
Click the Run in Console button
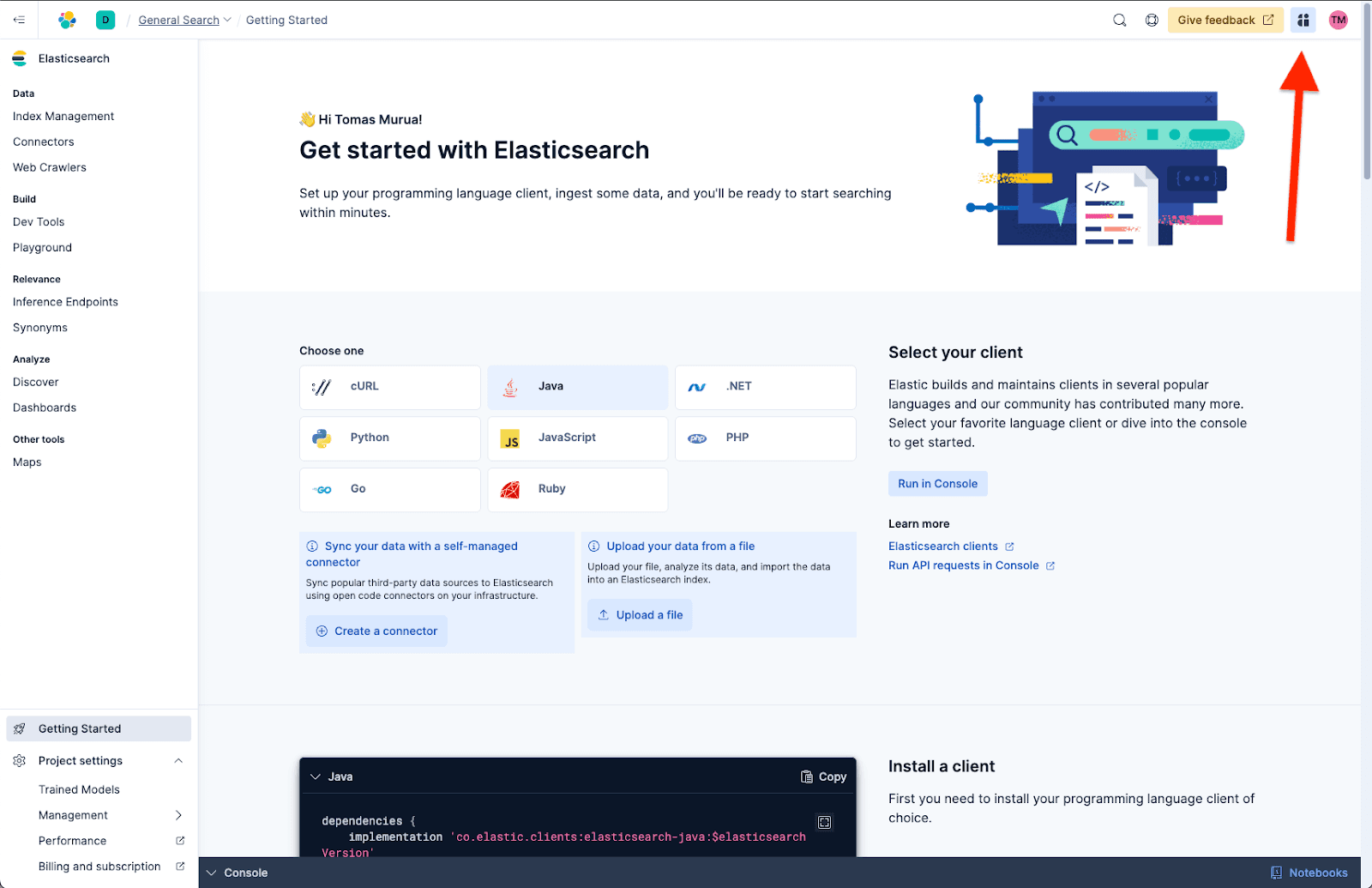tap(937, 483)
